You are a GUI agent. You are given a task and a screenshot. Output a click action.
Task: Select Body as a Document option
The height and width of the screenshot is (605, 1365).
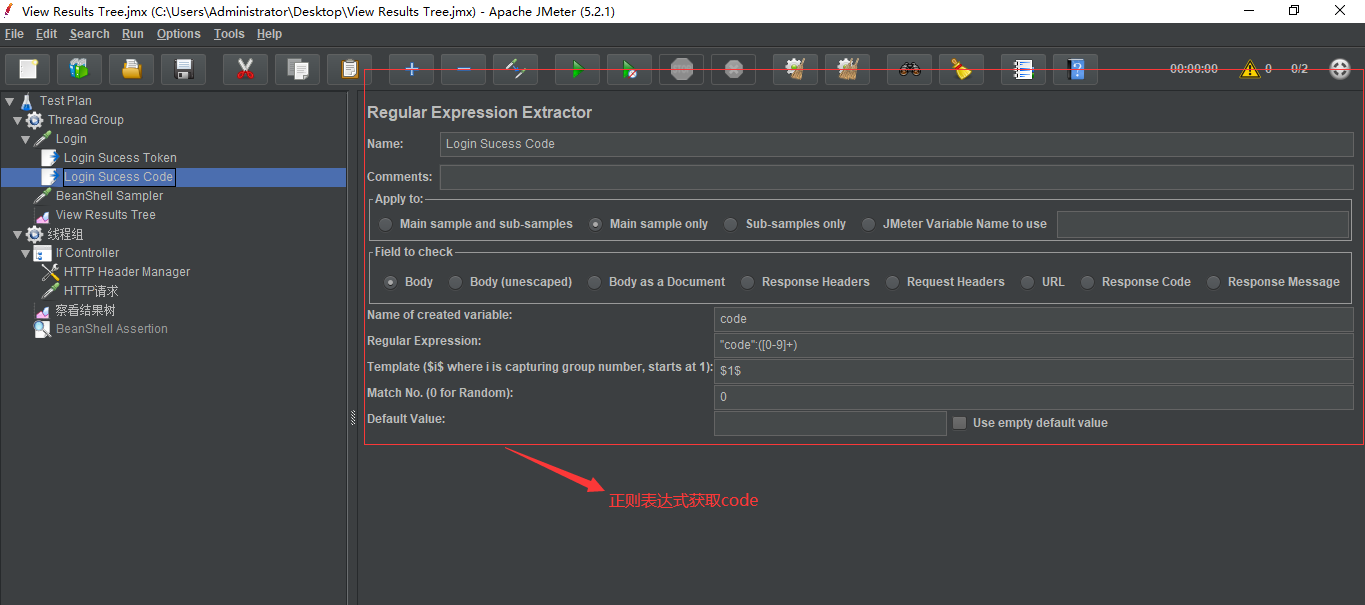(x=656, y=282)
